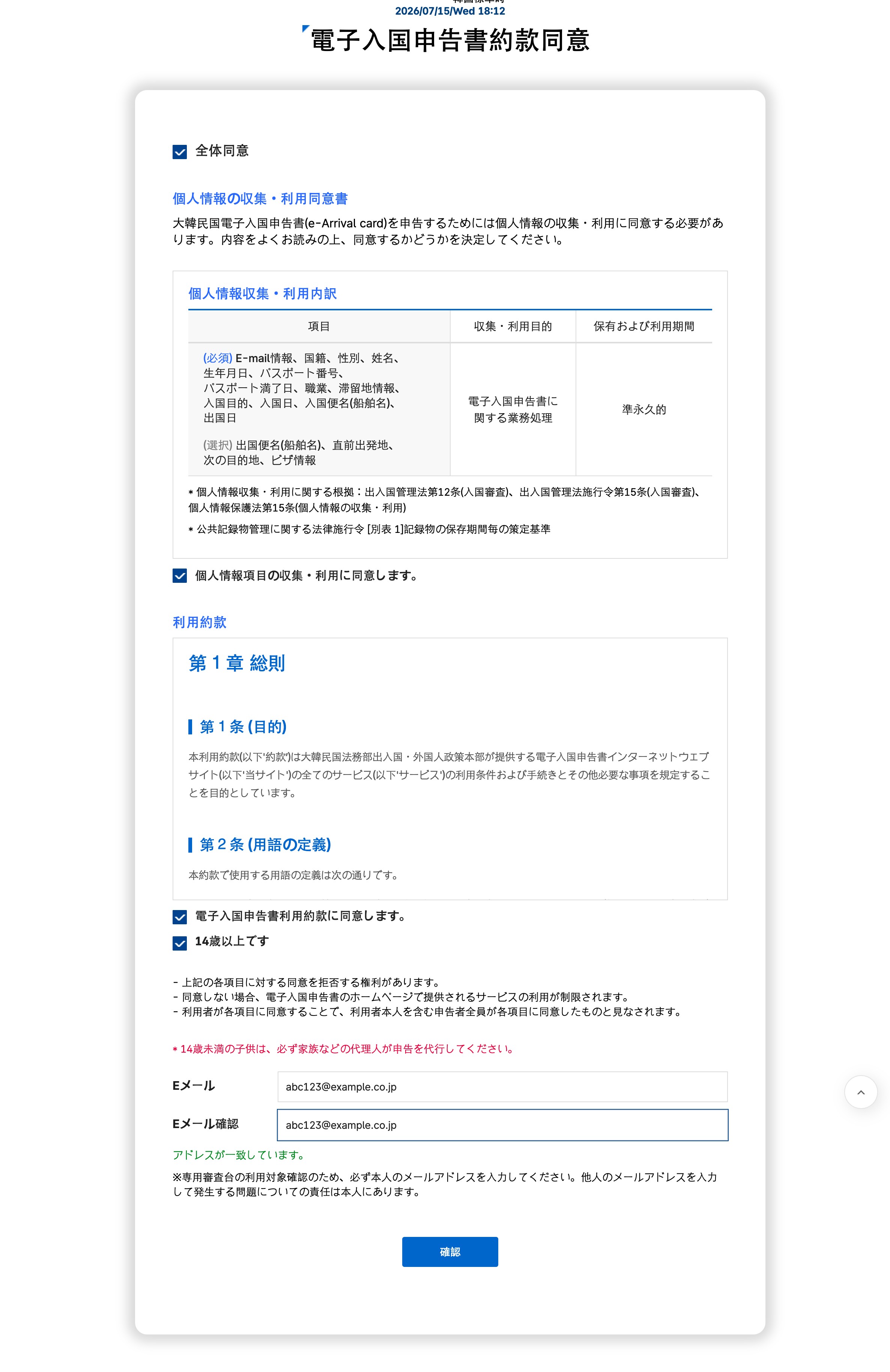
Task: Click the 電子入国申告書に関する業務処理 cell
Action: tap(513, 409)
